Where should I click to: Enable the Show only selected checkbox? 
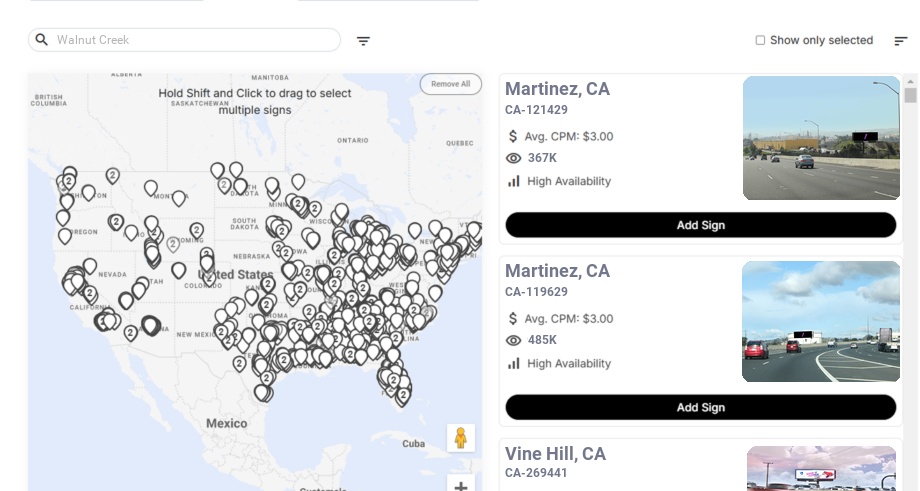760,41
